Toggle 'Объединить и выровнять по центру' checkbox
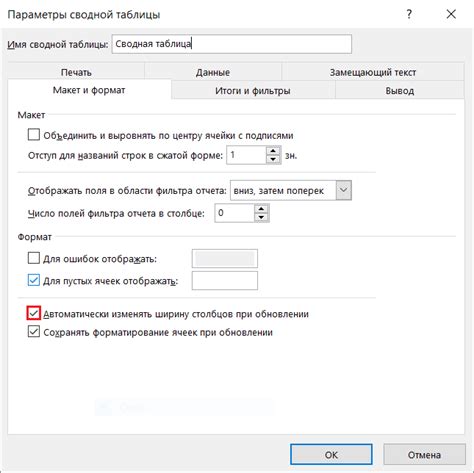Viewport: 474px width, 473px height. tap(34, 135)
